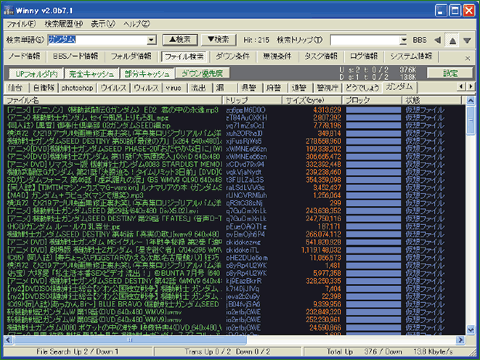
Task: Open the 検索履歴(H) menu
Action: pos(64,24)
